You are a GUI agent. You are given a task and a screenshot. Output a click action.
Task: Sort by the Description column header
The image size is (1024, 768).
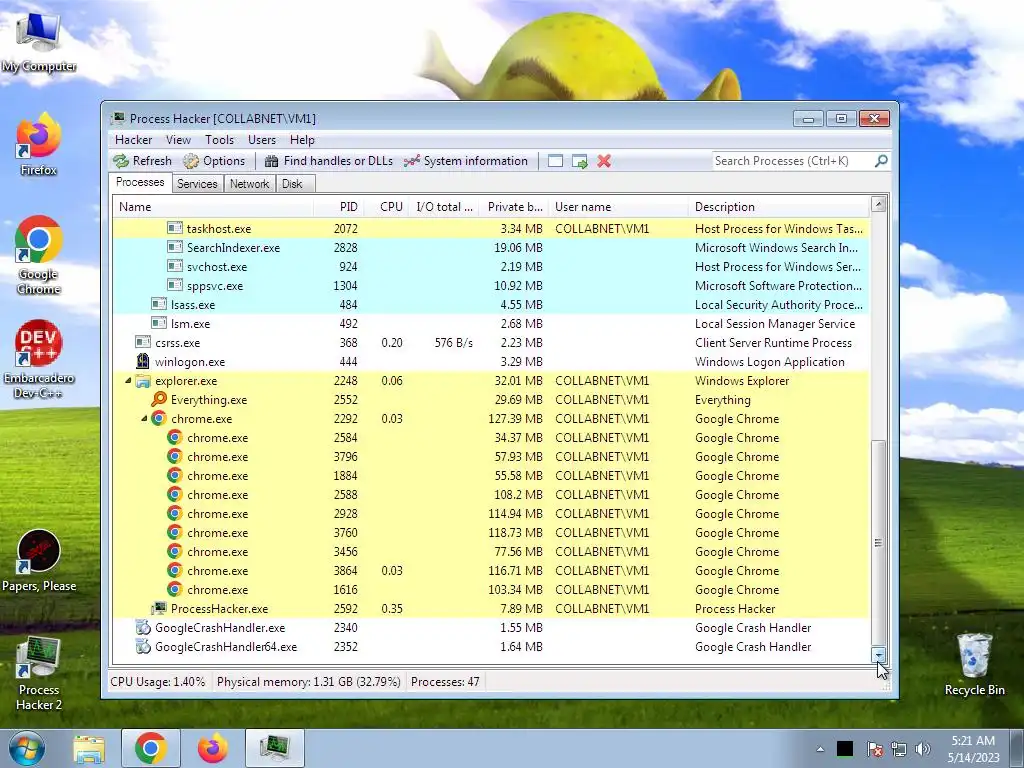click(779, 206)
